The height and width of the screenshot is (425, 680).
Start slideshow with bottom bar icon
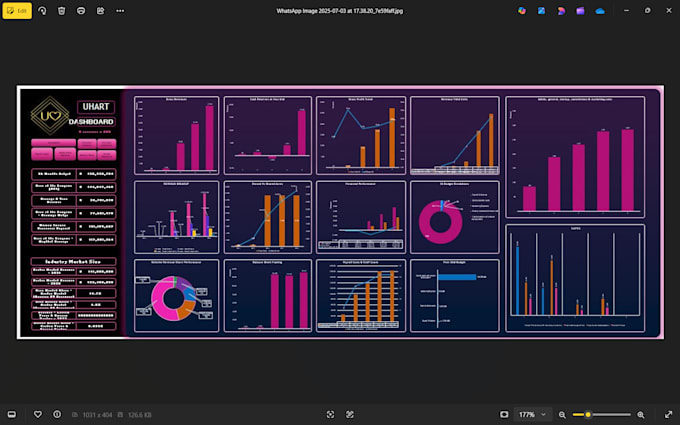coord(504,415)
